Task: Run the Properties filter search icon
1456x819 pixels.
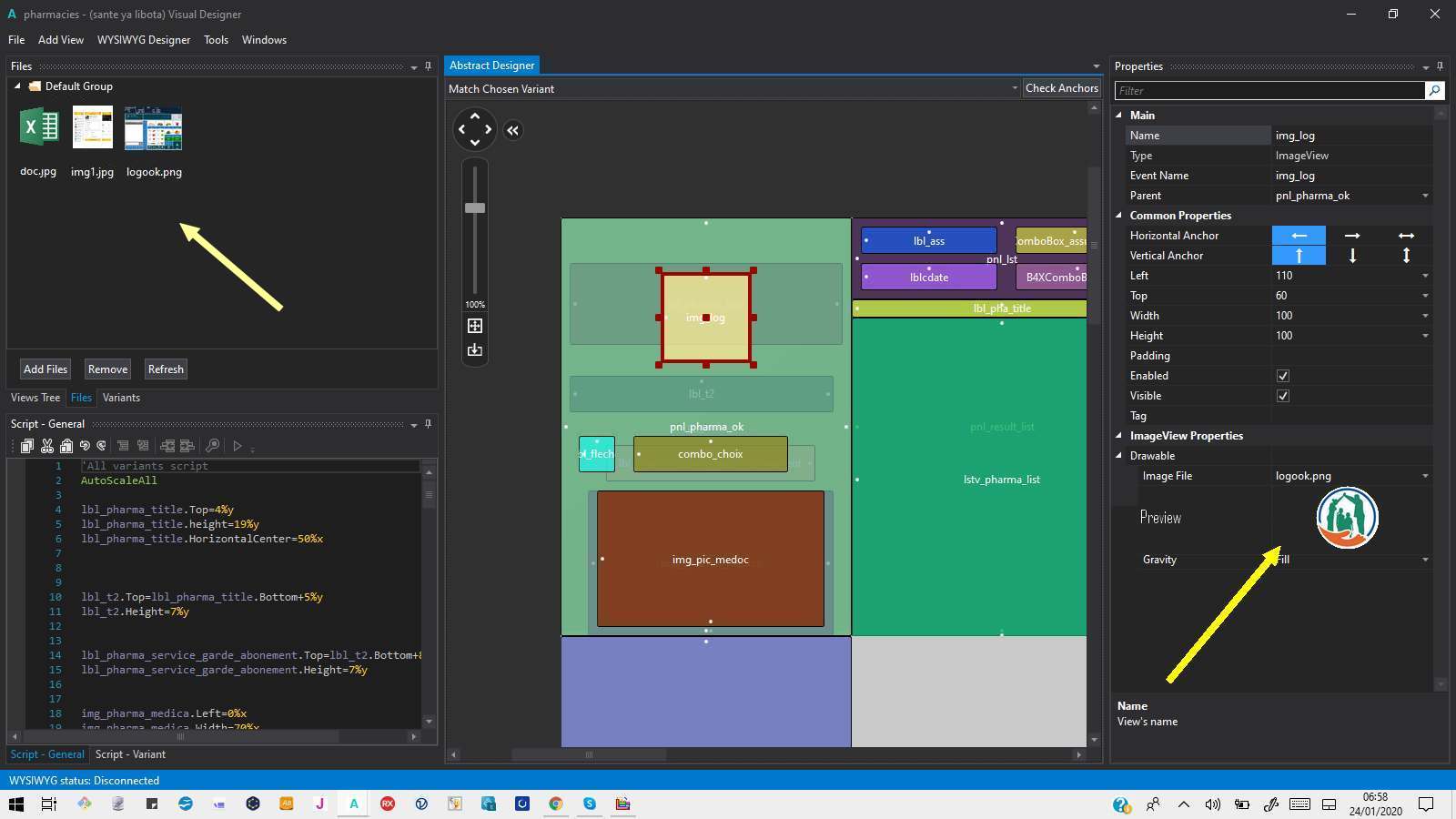Action: pos(1434,90)
